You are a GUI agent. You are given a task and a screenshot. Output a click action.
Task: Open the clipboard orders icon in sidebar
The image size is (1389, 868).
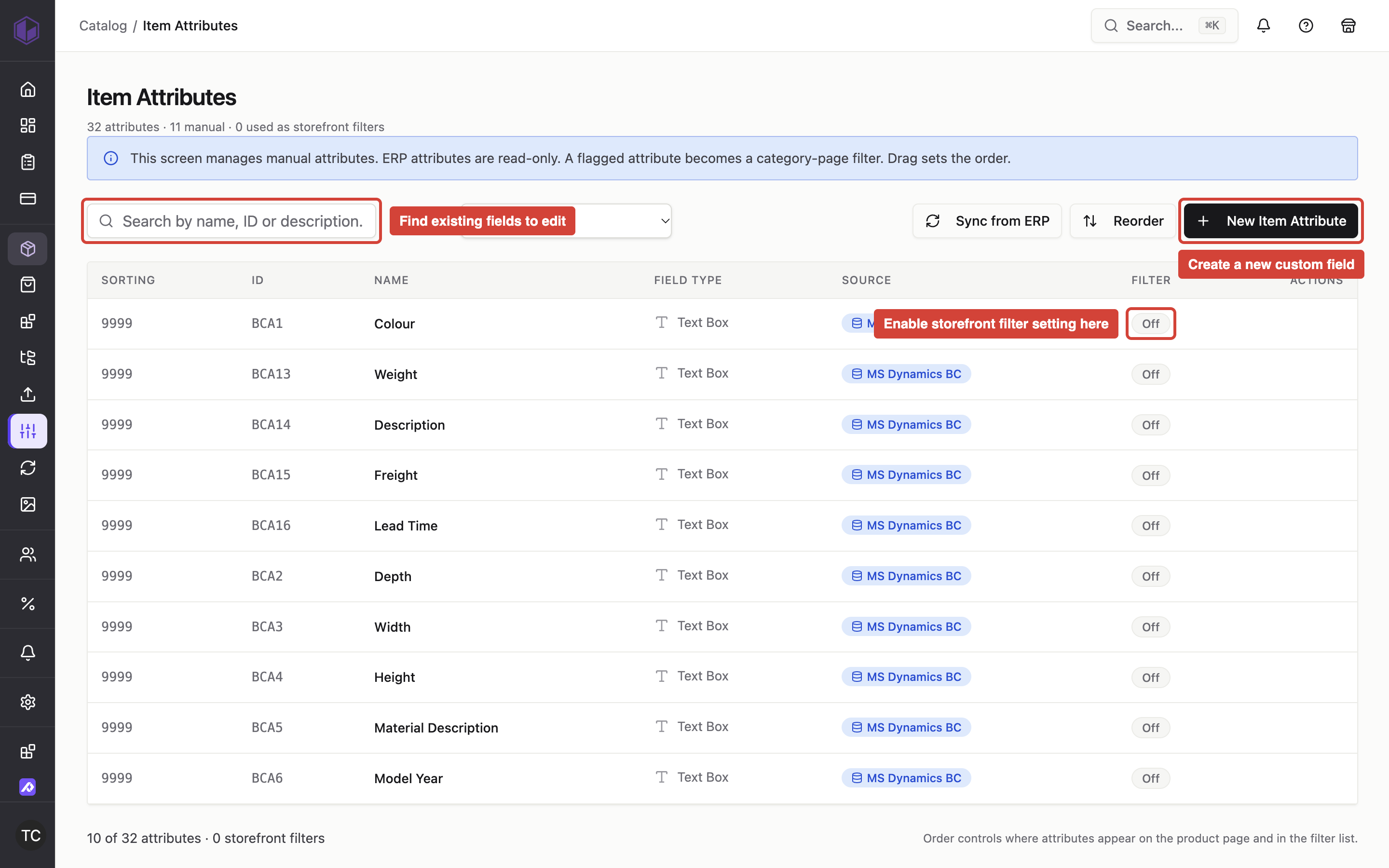27,162
